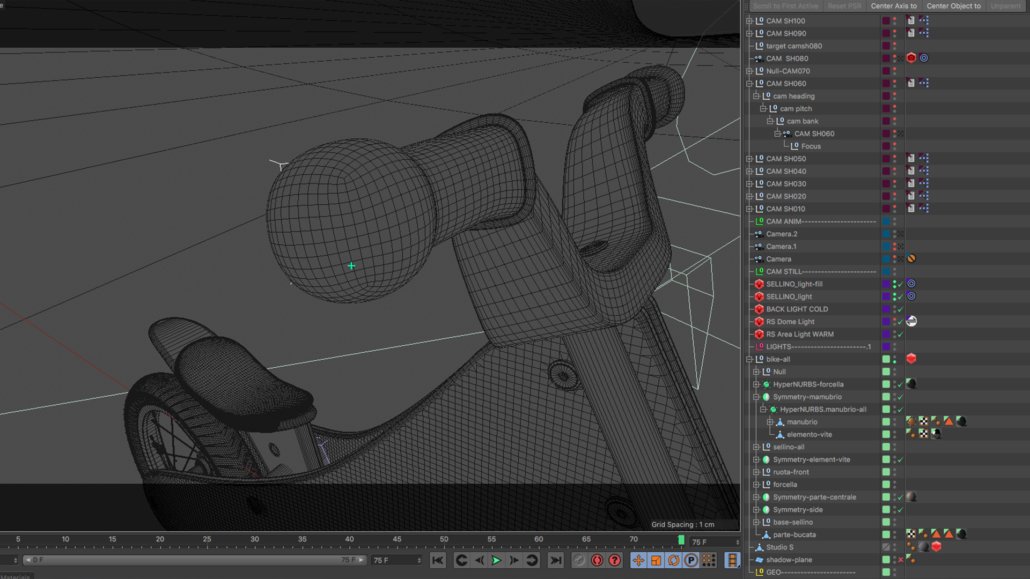Expand the CAM SH090 null
Screen dimensions: 1030x579
point(749,34)
